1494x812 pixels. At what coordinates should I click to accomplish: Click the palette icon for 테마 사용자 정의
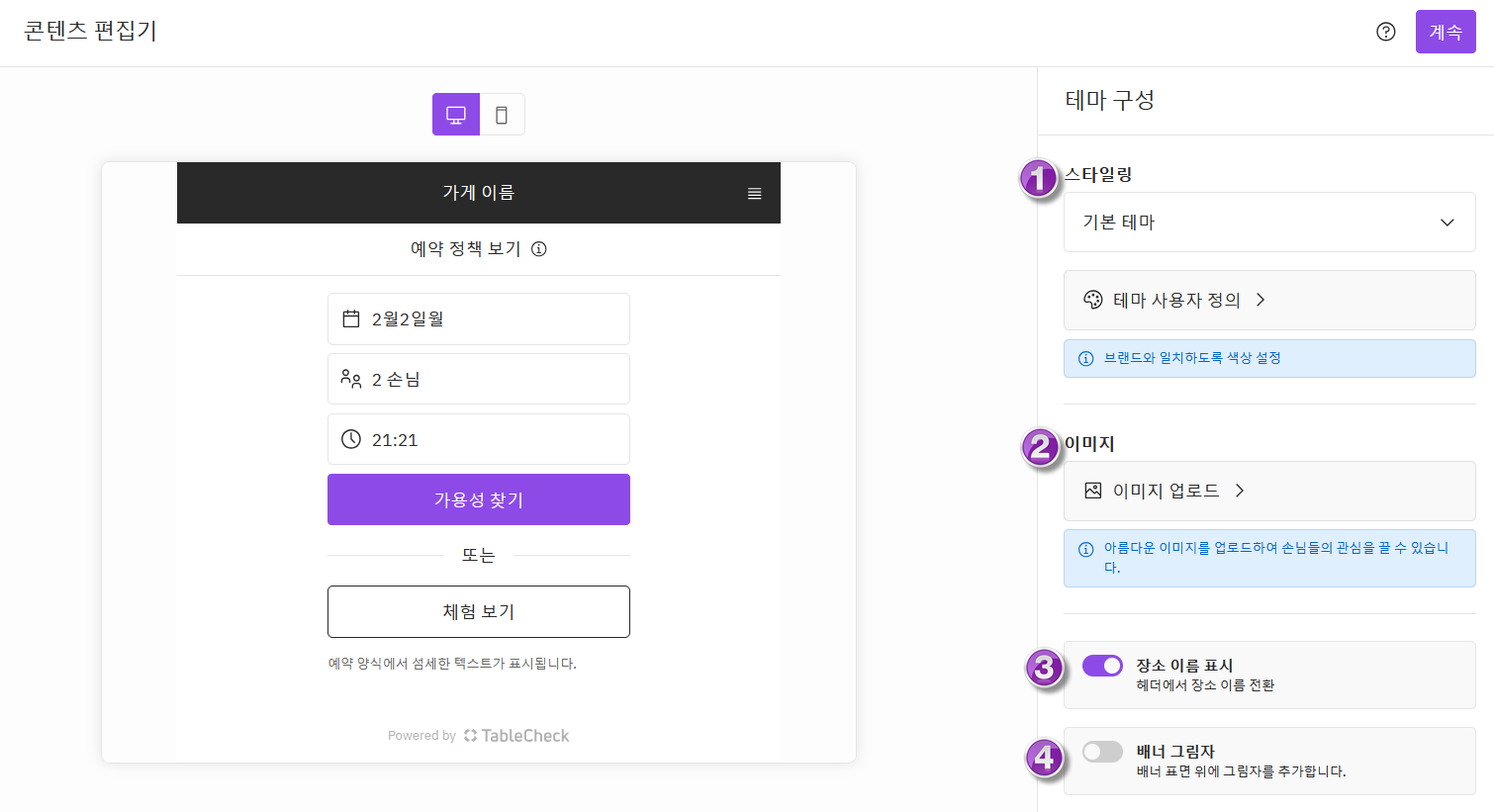coord(1093,300)
